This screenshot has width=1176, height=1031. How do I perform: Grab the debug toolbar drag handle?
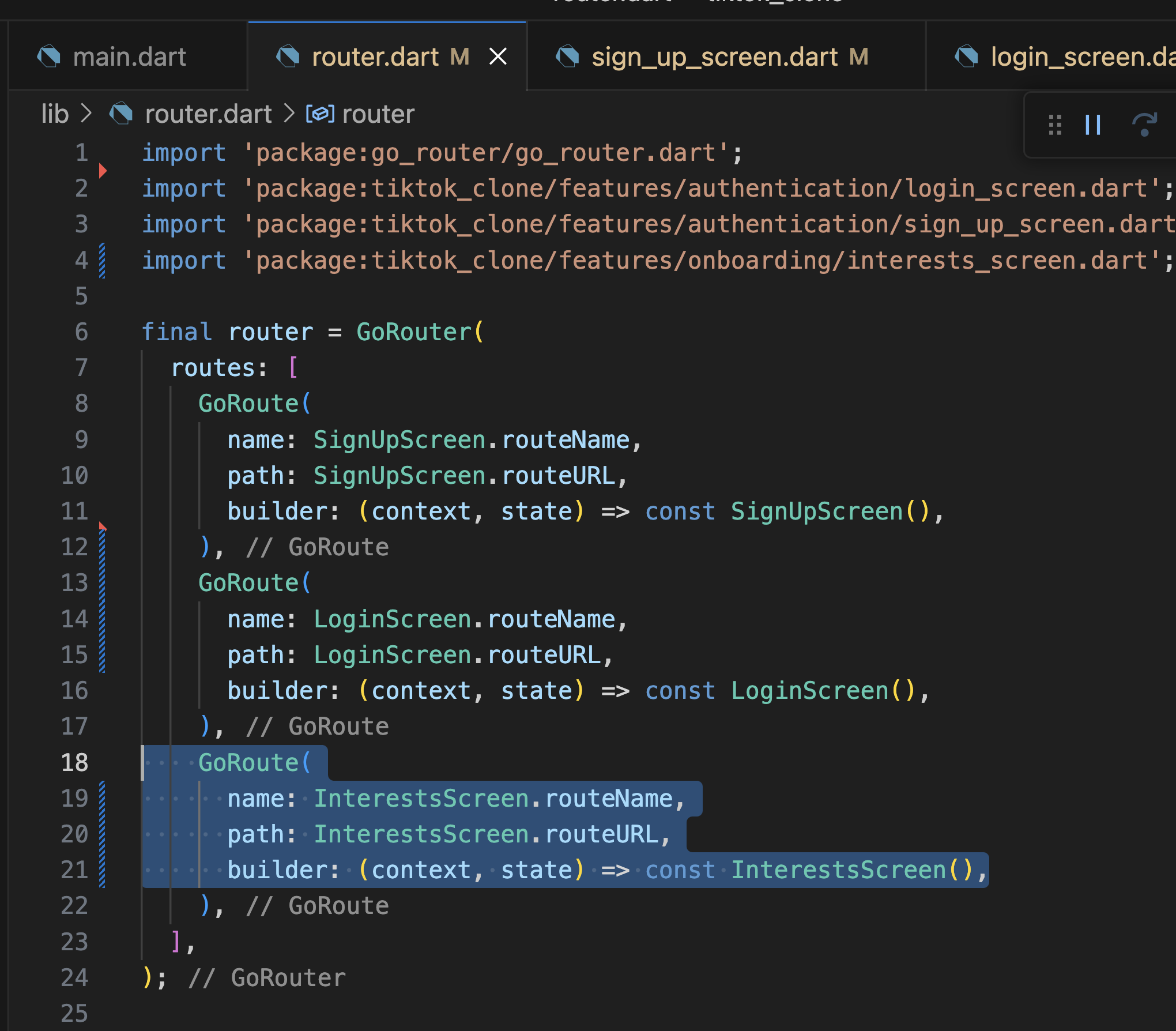pyautogui.click(x=1055, y=125)
